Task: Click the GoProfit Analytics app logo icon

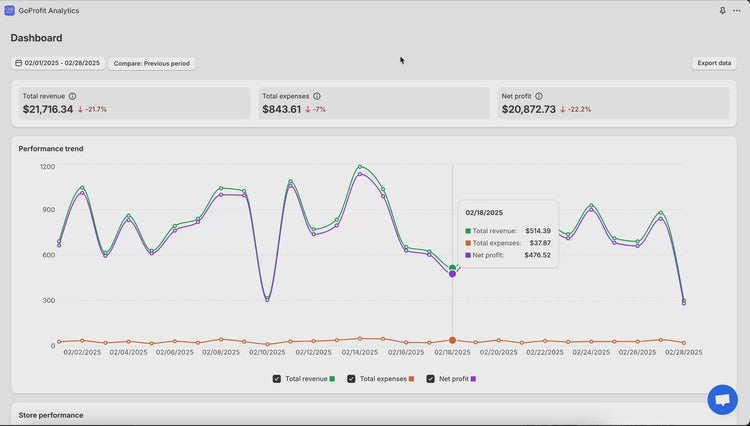Action: 10,10
